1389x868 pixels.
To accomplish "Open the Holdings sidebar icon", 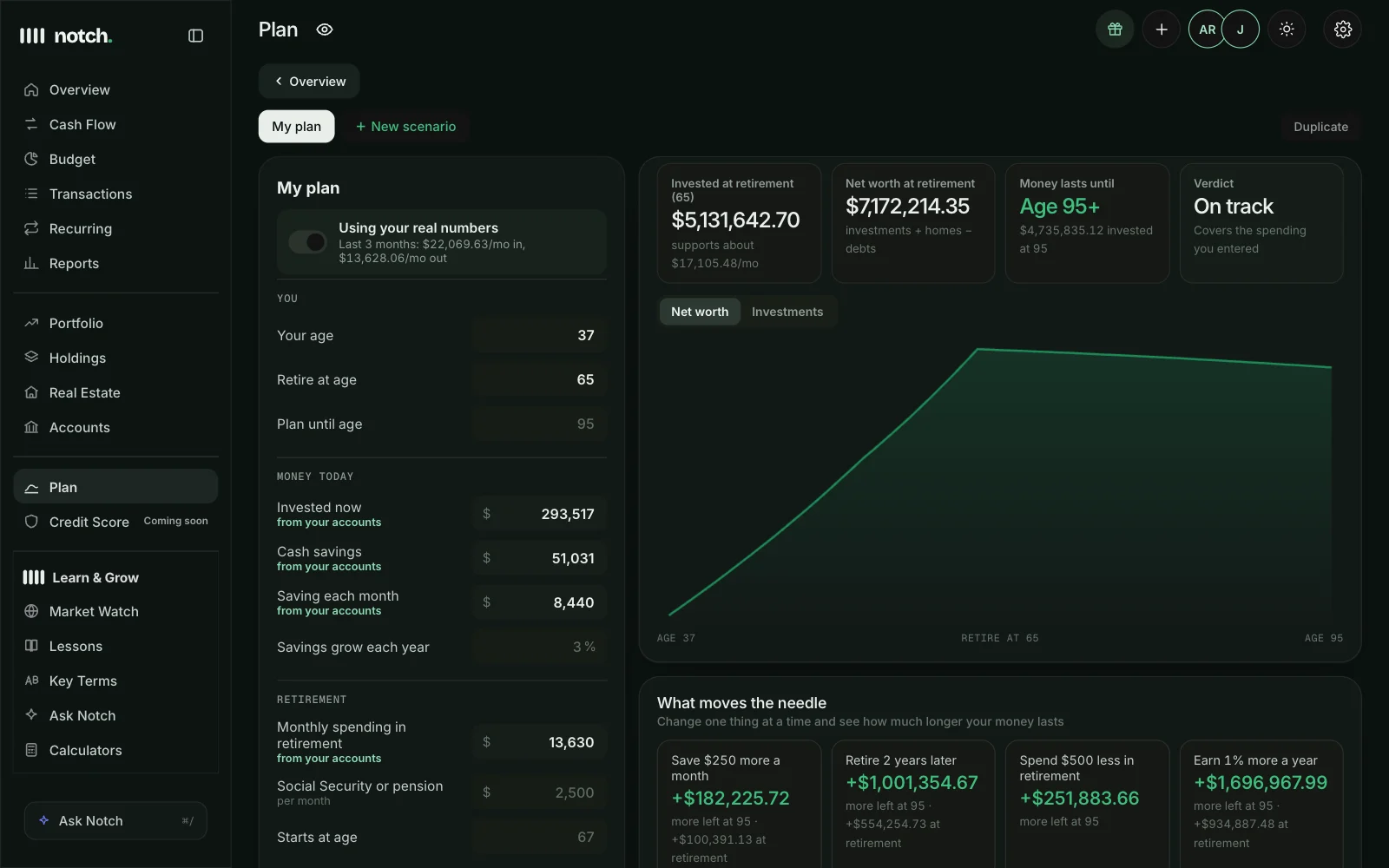I will 31,358.
